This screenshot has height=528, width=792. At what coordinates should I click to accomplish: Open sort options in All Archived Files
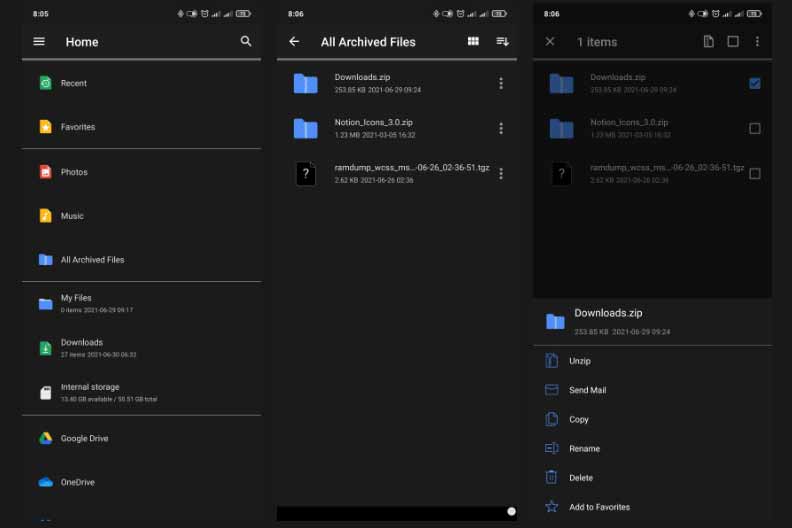[502, 41]
